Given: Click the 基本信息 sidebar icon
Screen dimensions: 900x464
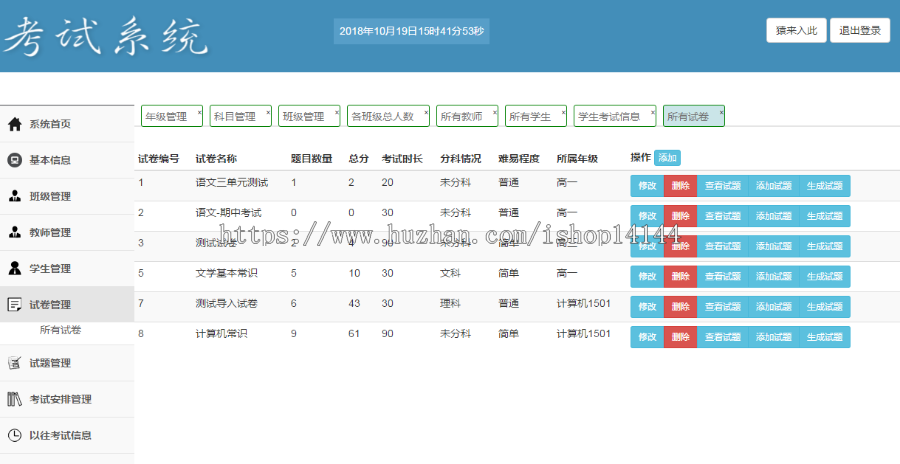Looking at the screenshot, I should (15, 160).
